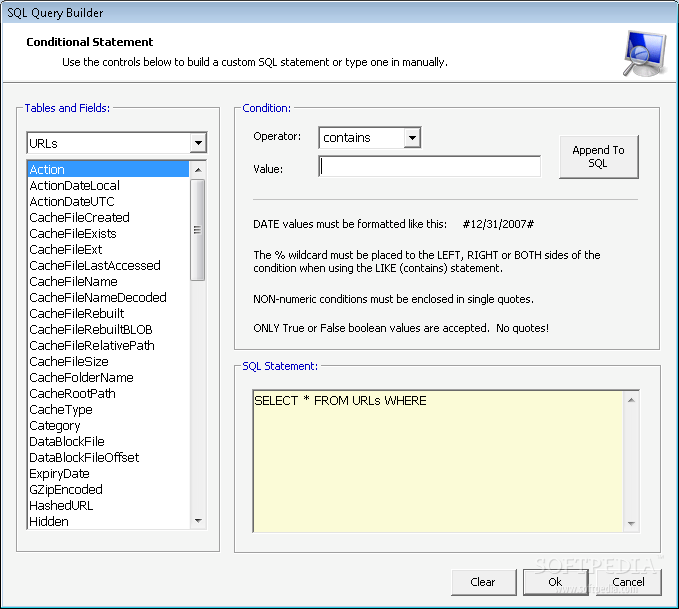Select the CacheFileNameDecoded field
The image size is (679, 609).
(109, 298)
